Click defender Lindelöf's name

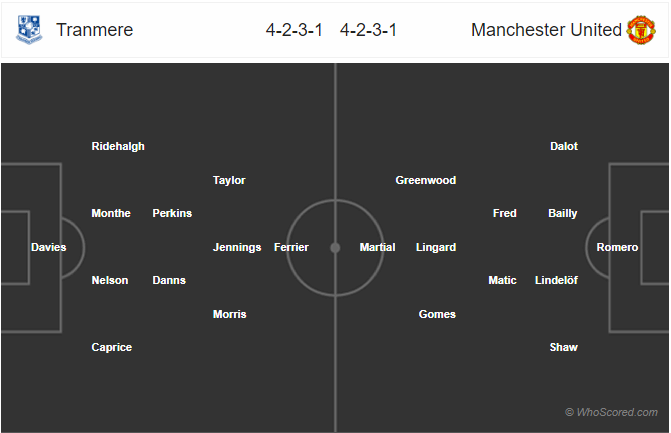coord(557,280)
